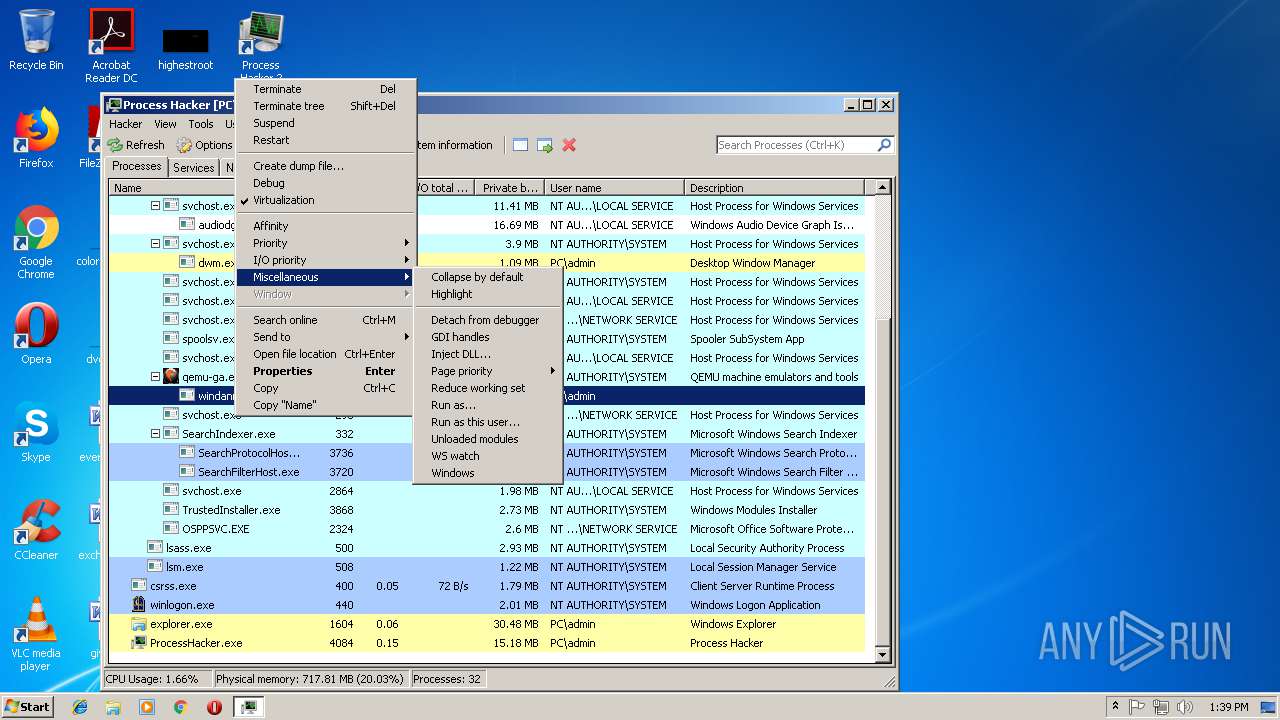Viewport: 1280px width, 720px height.
Task: Click the Opera taskbar icon
Action: coord(214,707)
